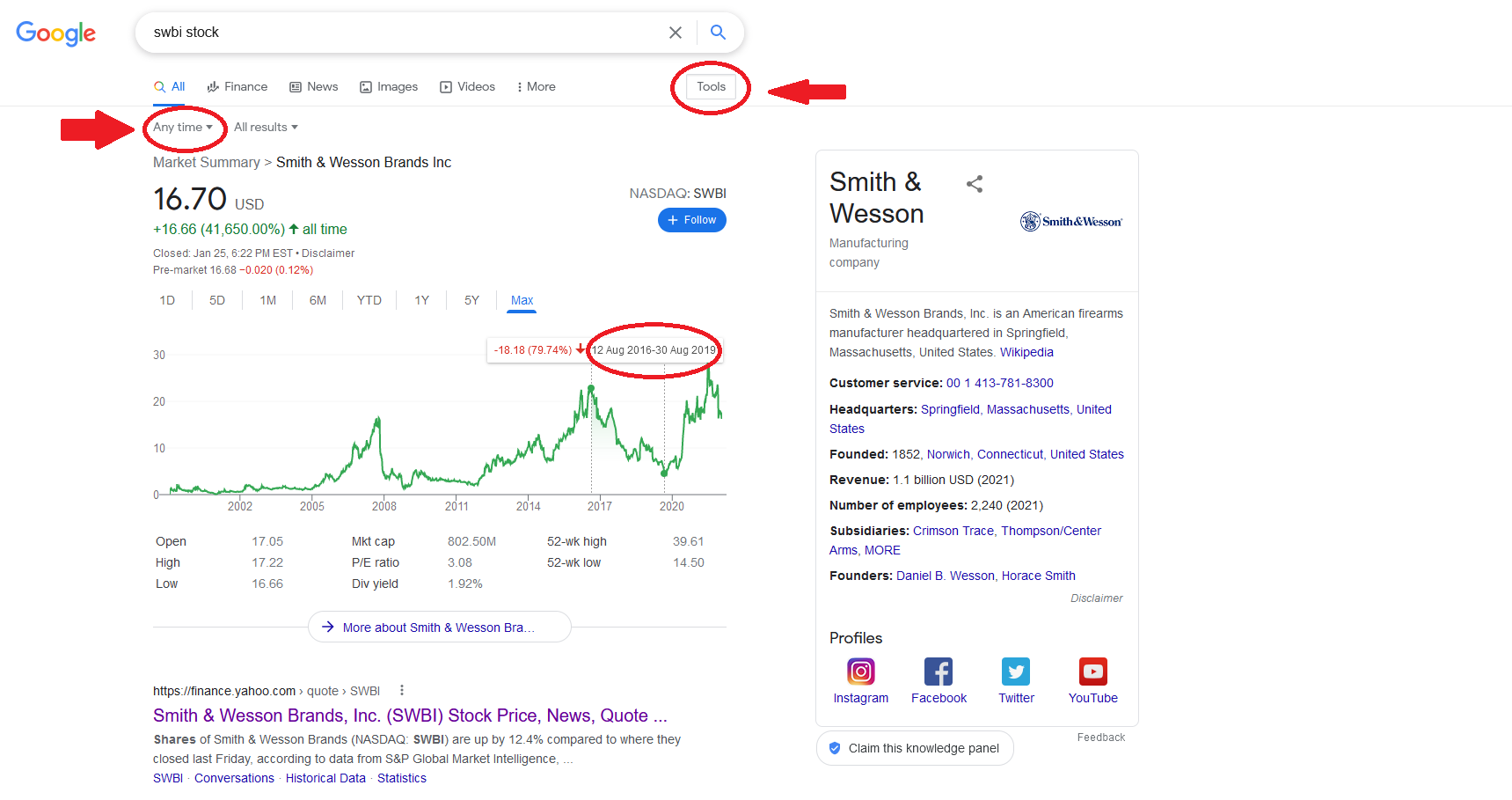Image resolution: width=1512 pixels, height=800 pixels.
Task: Expand the Any time dropdown
Action: tap(183, 128)
